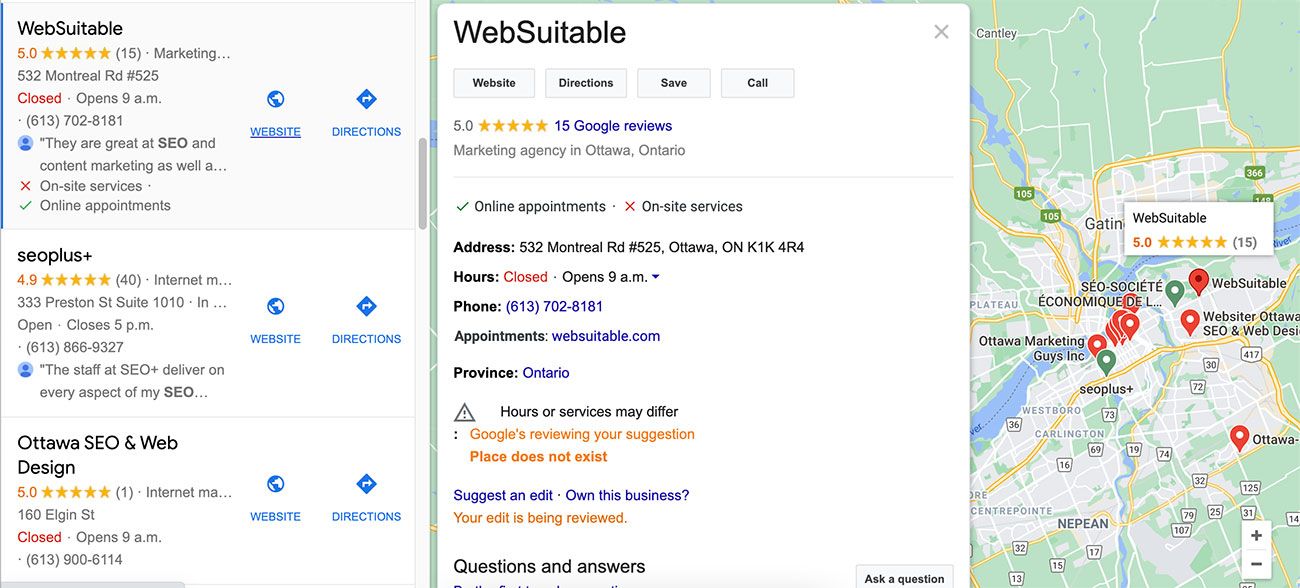
Task: Click the reviewer avatar under seoplus+ listing
Action: pyautogui.click(x=26, y=370)
